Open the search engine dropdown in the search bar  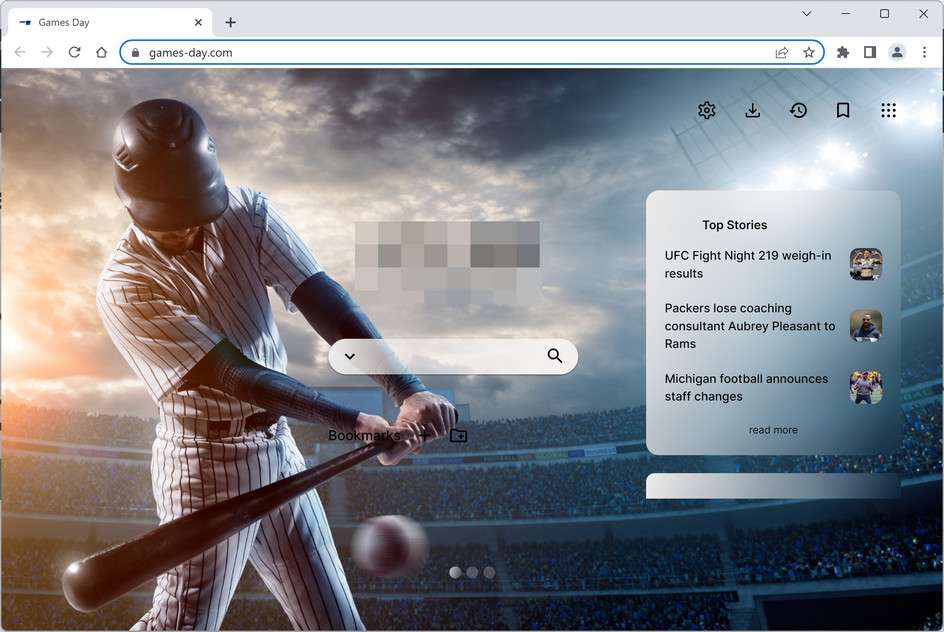tap(350, 356)
